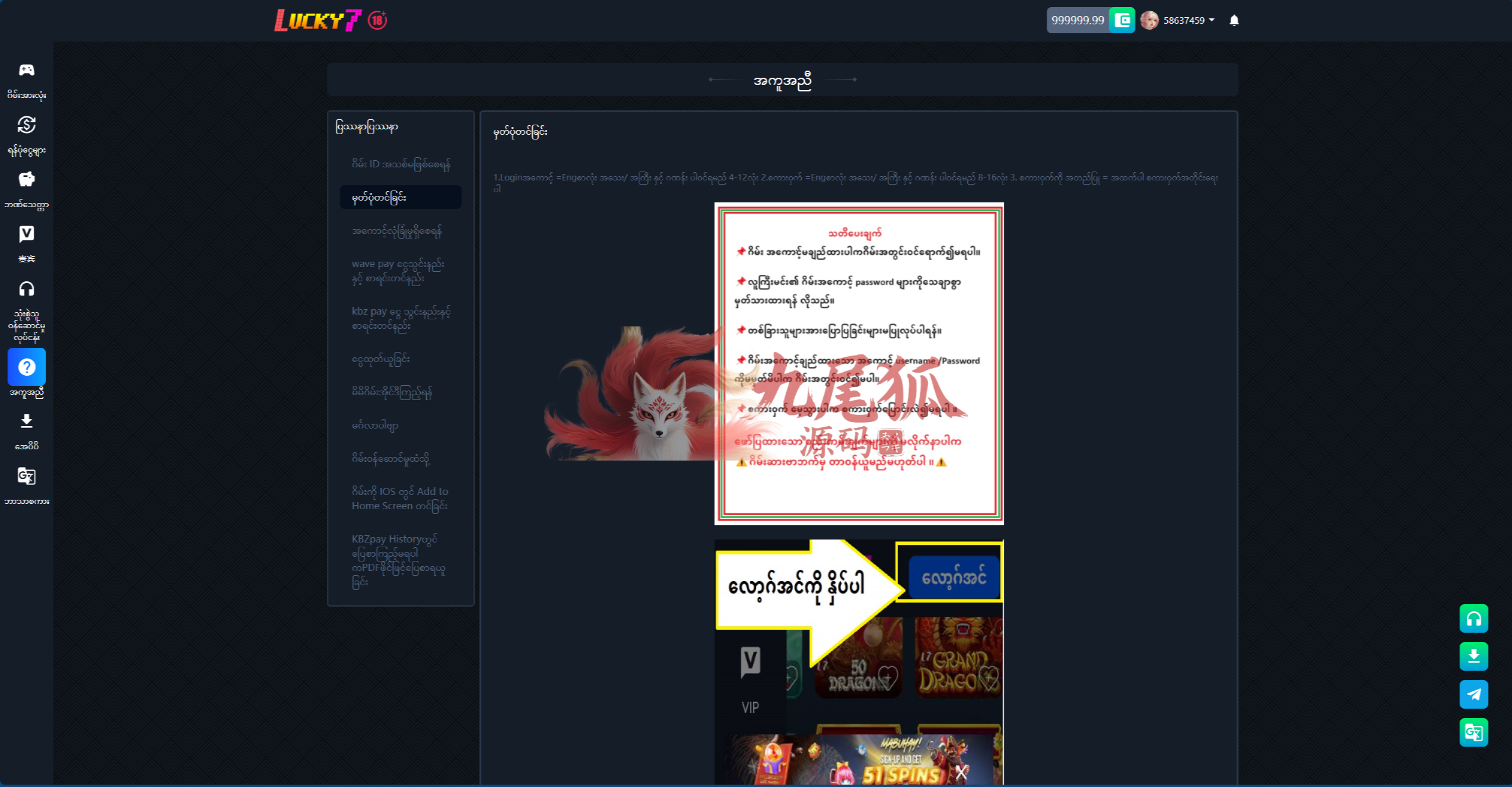
Task: Click the game controller icon in sidebar
Action: 26,71
